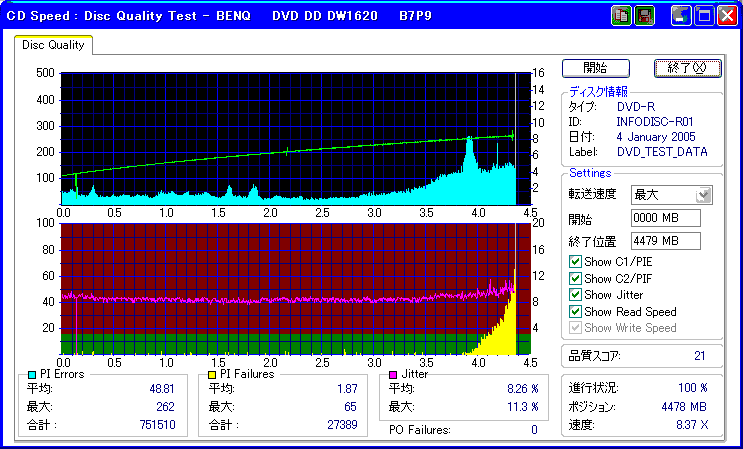Click the copy-to-clipboard icon in title bar

click(x=621, y=16)
